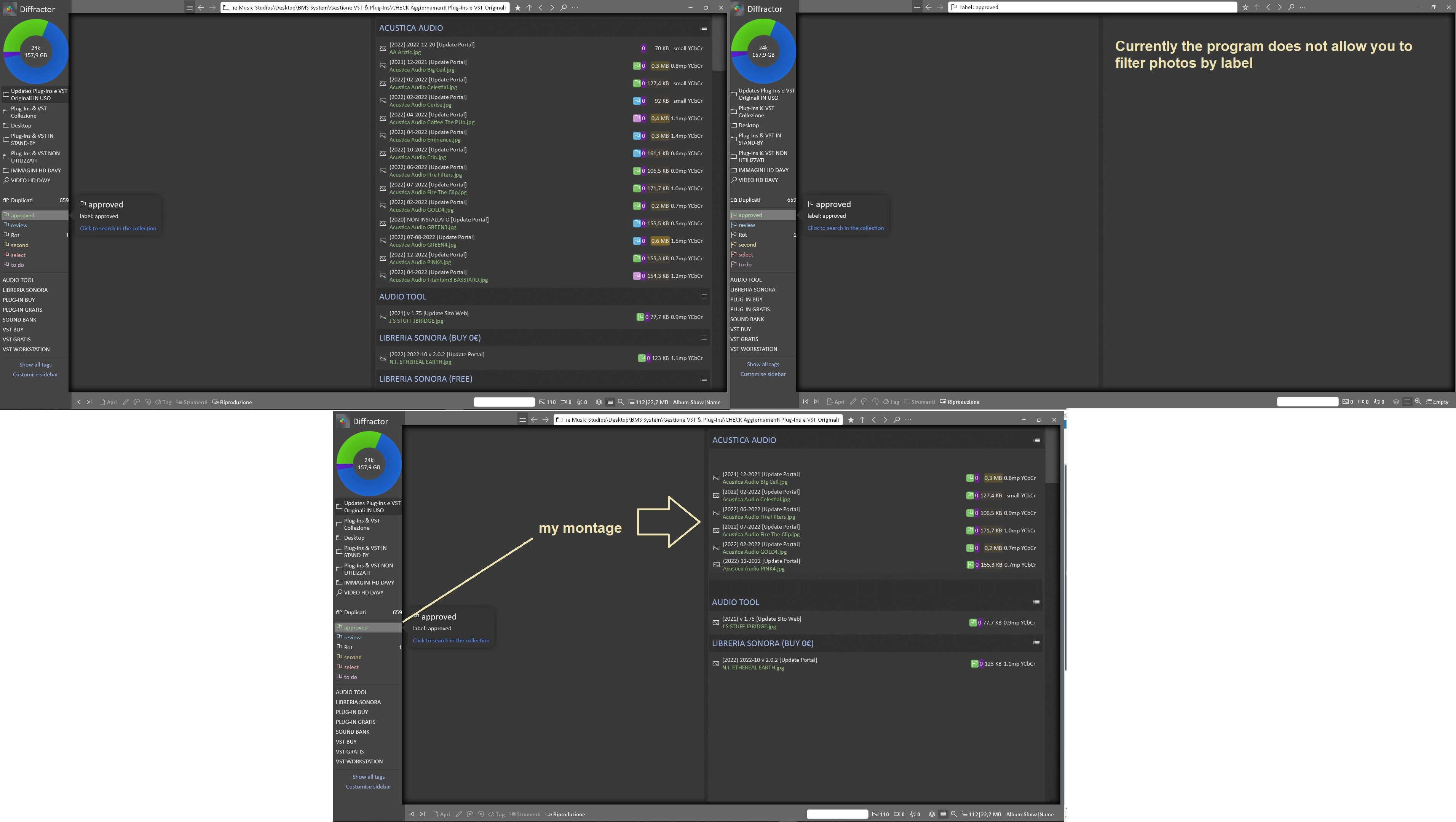Screen dimensions: 1456x822
Task: Click back arrow in bottom window address bar
Action: [x=533, y=420]
